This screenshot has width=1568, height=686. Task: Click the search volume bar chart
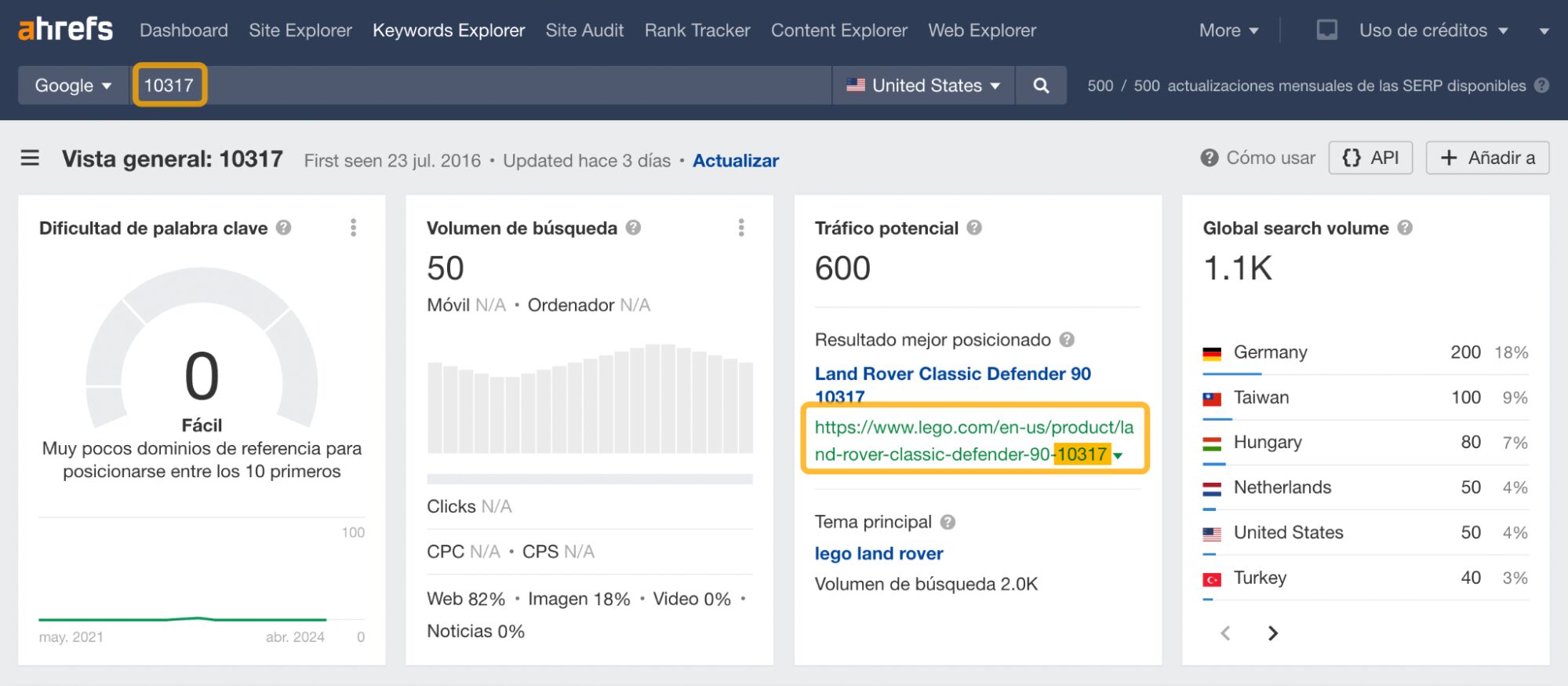pos(590,399)
